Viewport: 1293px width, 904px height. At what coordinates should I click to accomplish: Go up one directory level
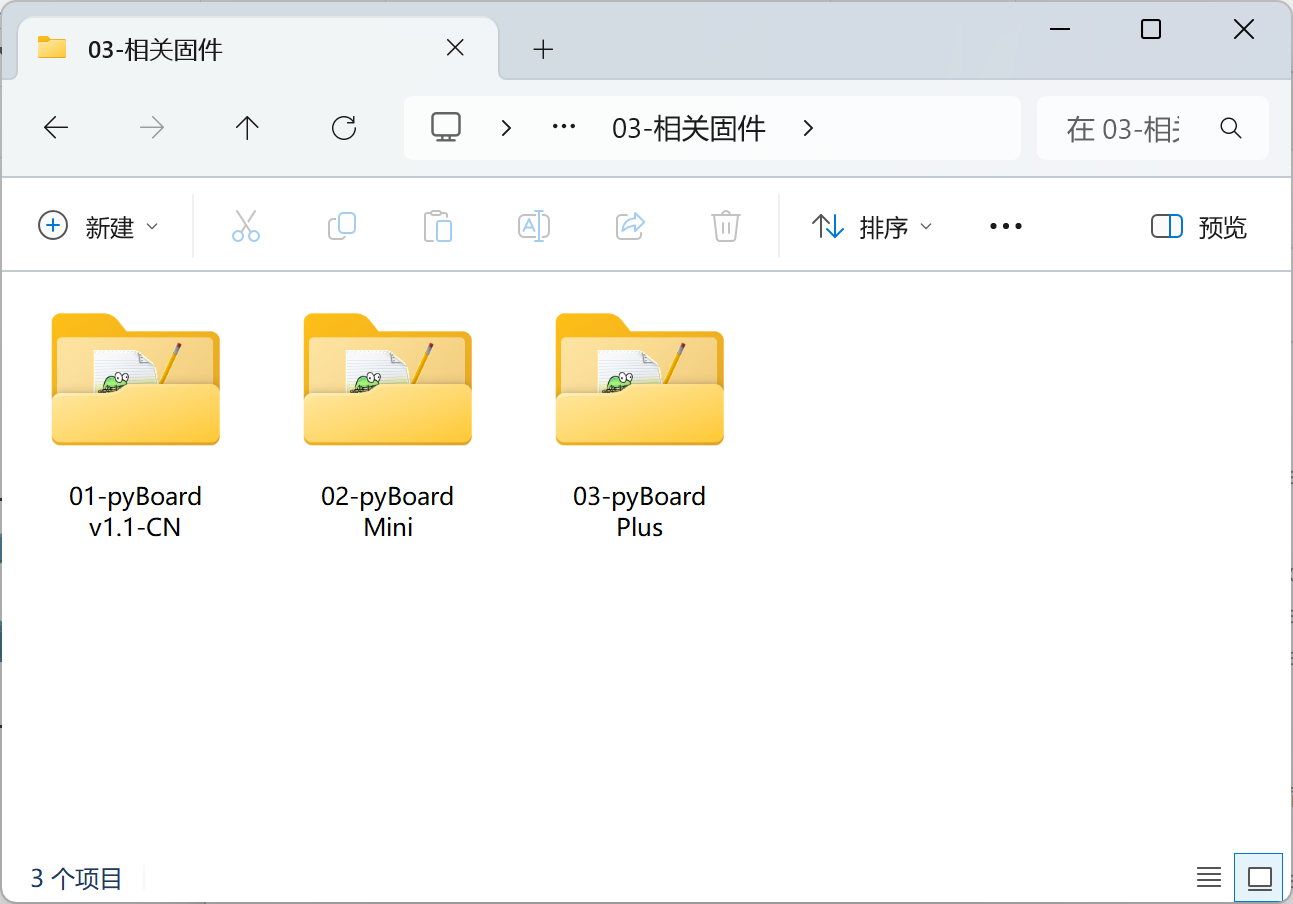coord(247,127)
